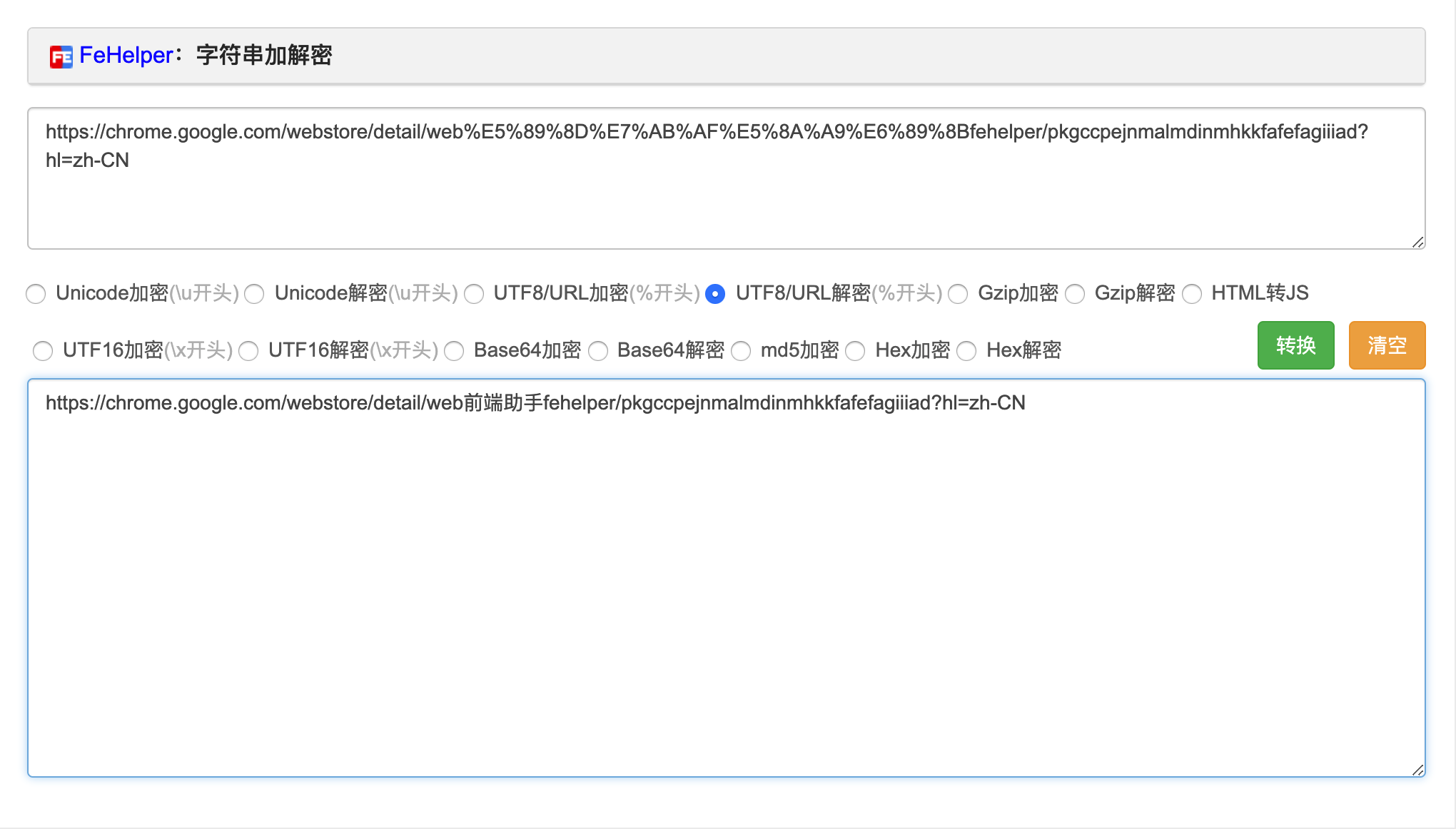Select UTF16加密 encoding option
The image size is (1456, 829).
click(x=43, y=349)
